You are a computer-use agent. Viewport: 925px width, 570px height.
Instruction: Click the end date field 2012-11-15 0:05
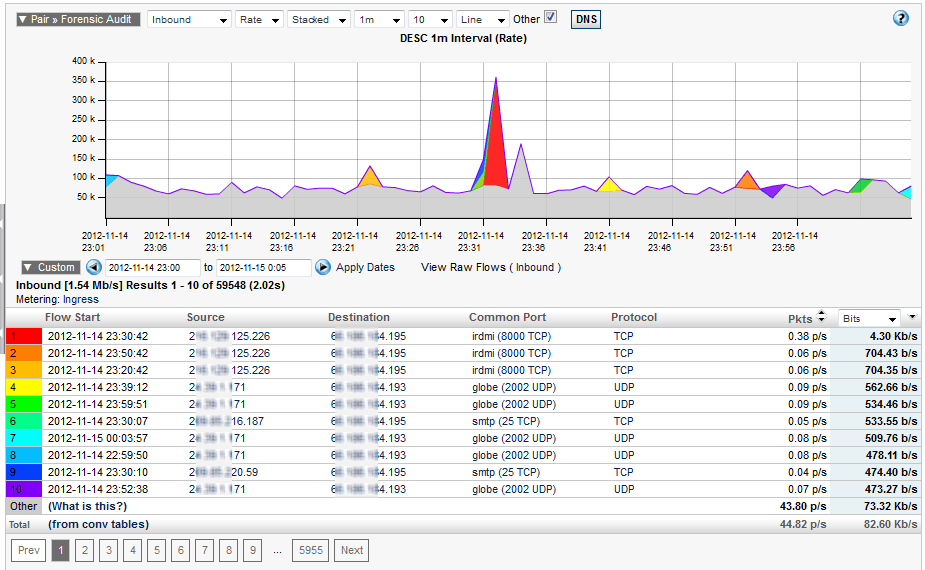tap(264, 267)
